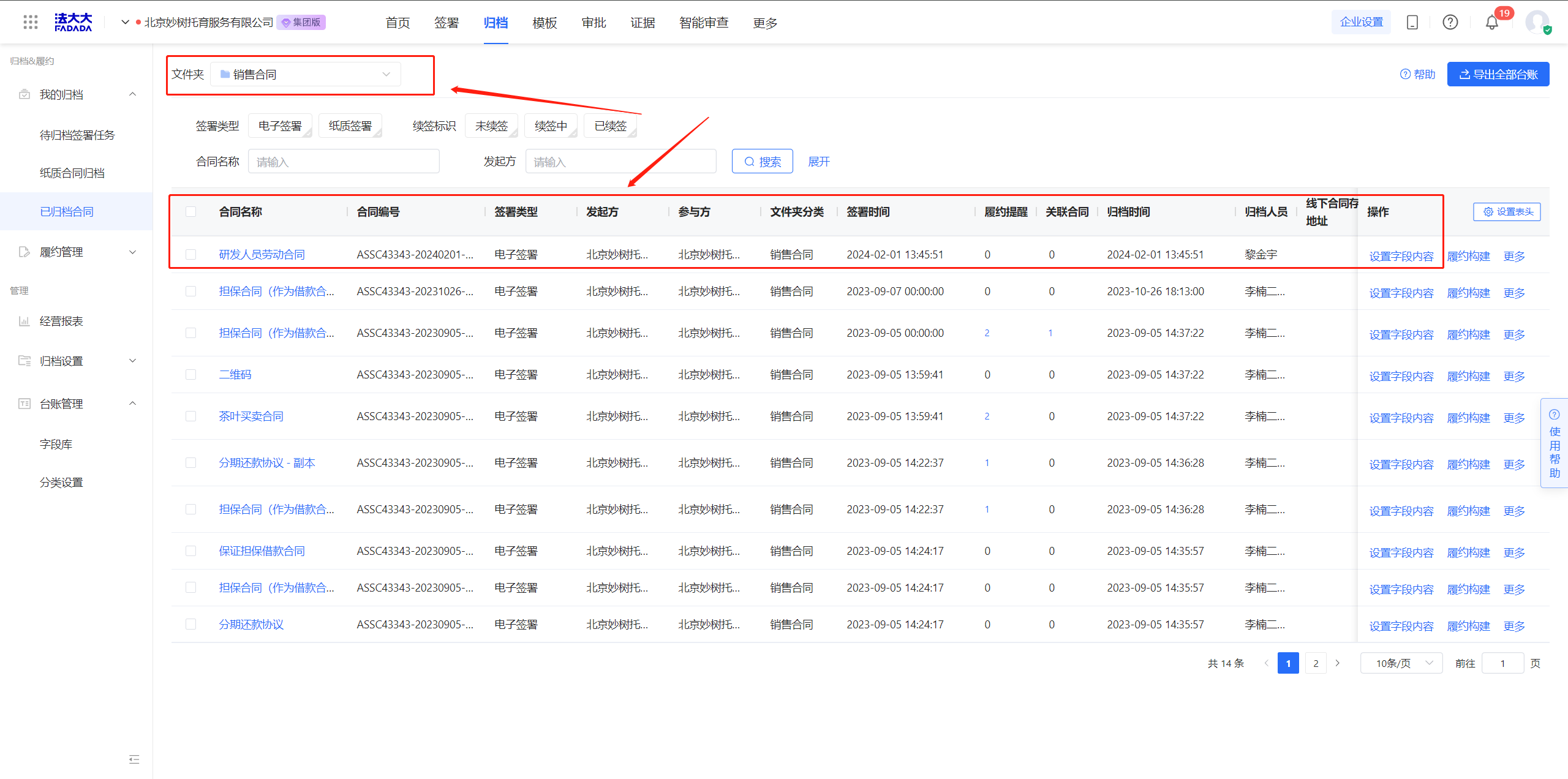Check the 分期还款协议 - 副本 row checkbox
Image resolution: width=1568 pixels, height=779 pixels.
(x=191, y=462)
